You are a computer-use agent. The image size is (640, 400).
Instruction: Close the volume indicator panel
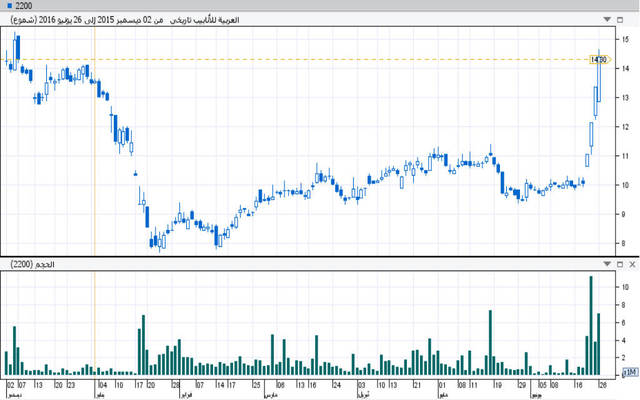(x=632, y=264)
